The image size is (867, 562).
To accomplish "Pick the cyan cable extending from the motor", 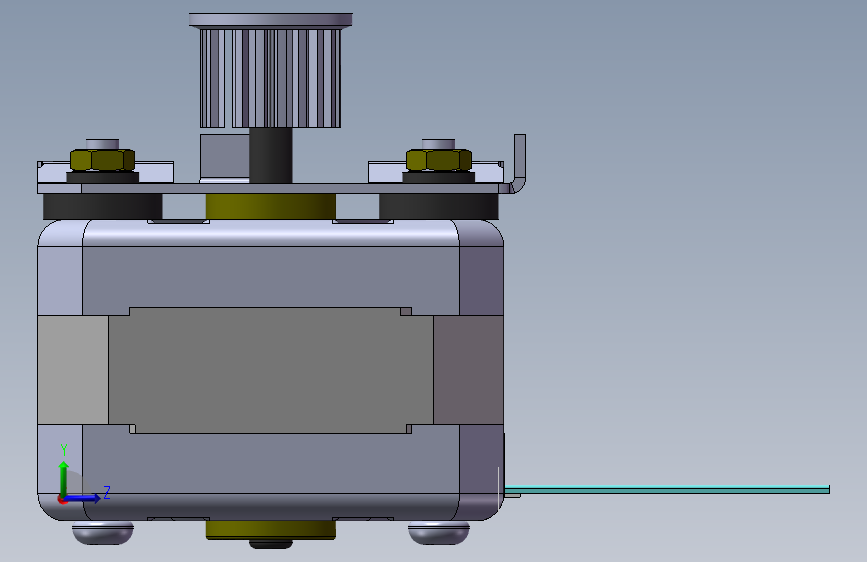I will click(x=666, y=490).
